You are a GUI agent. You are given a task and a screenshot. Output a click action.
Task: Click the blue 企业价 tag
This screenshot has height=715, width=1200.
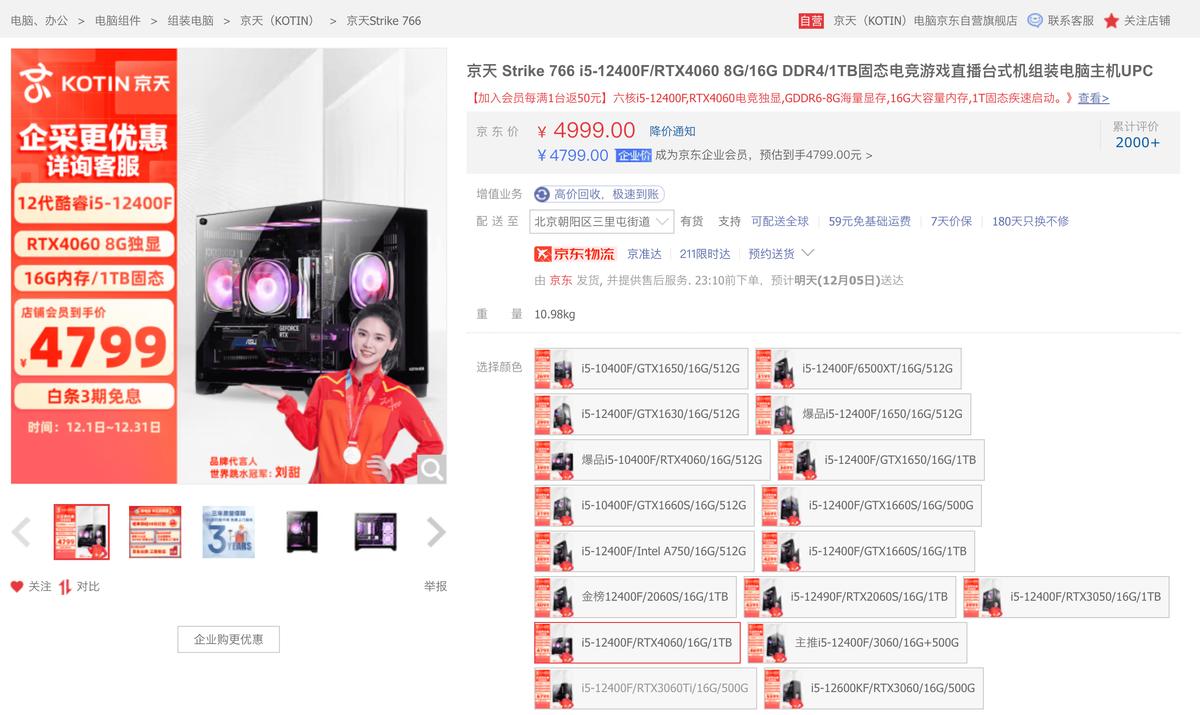point(633,155)
